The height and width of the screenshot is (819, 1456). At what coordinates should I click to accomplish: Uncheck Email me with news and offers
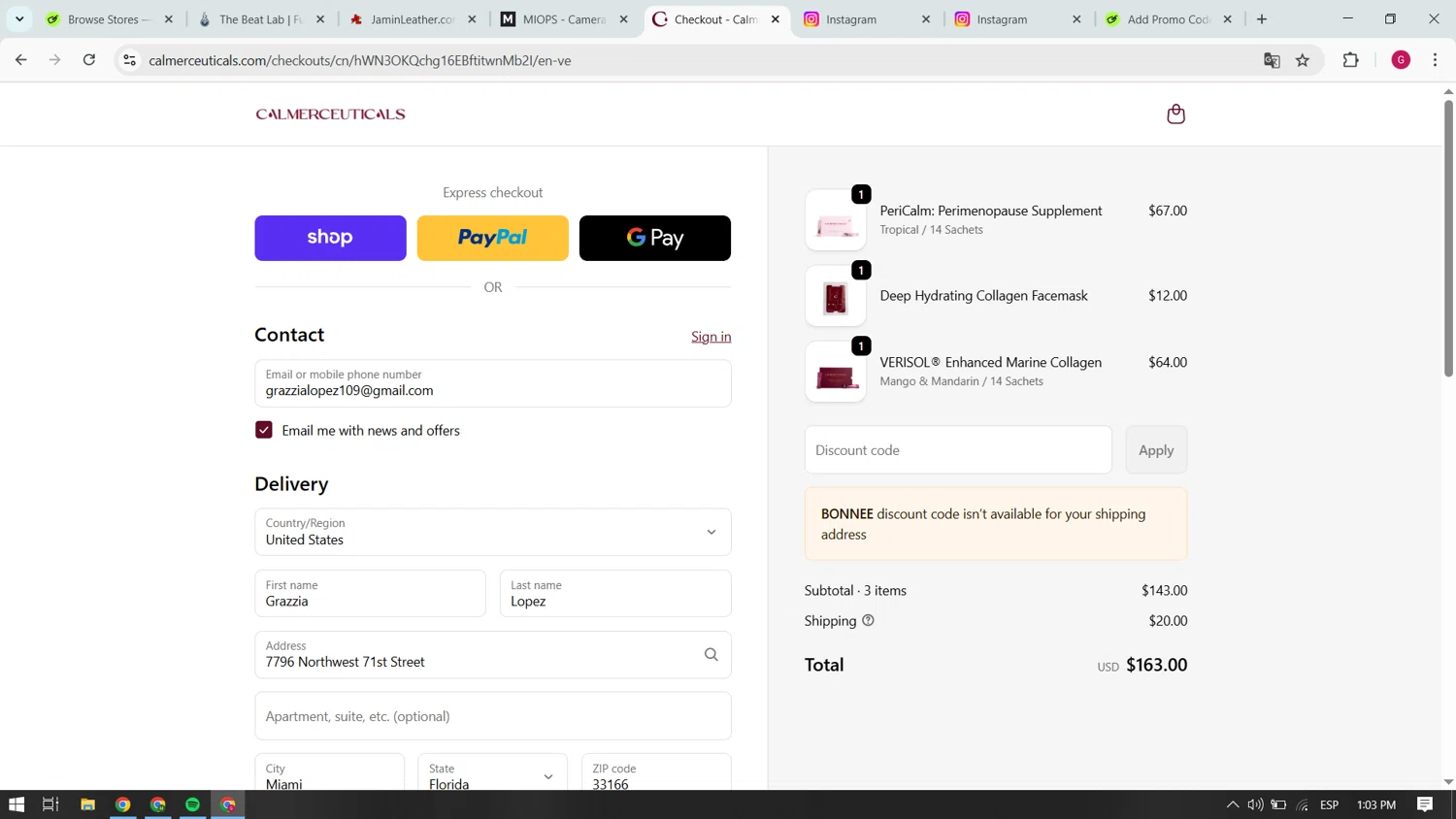click(x=264, y=430)
